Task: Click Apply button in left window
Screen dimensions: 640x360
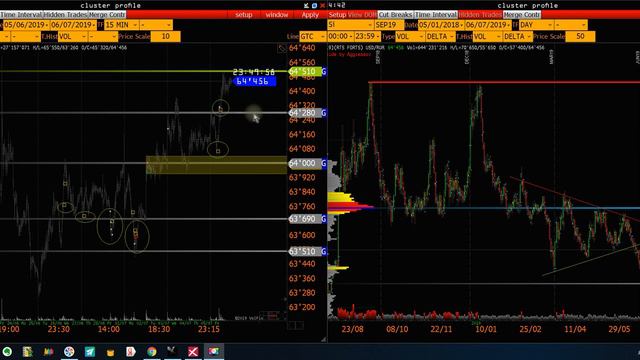Action: pos(310,15)
